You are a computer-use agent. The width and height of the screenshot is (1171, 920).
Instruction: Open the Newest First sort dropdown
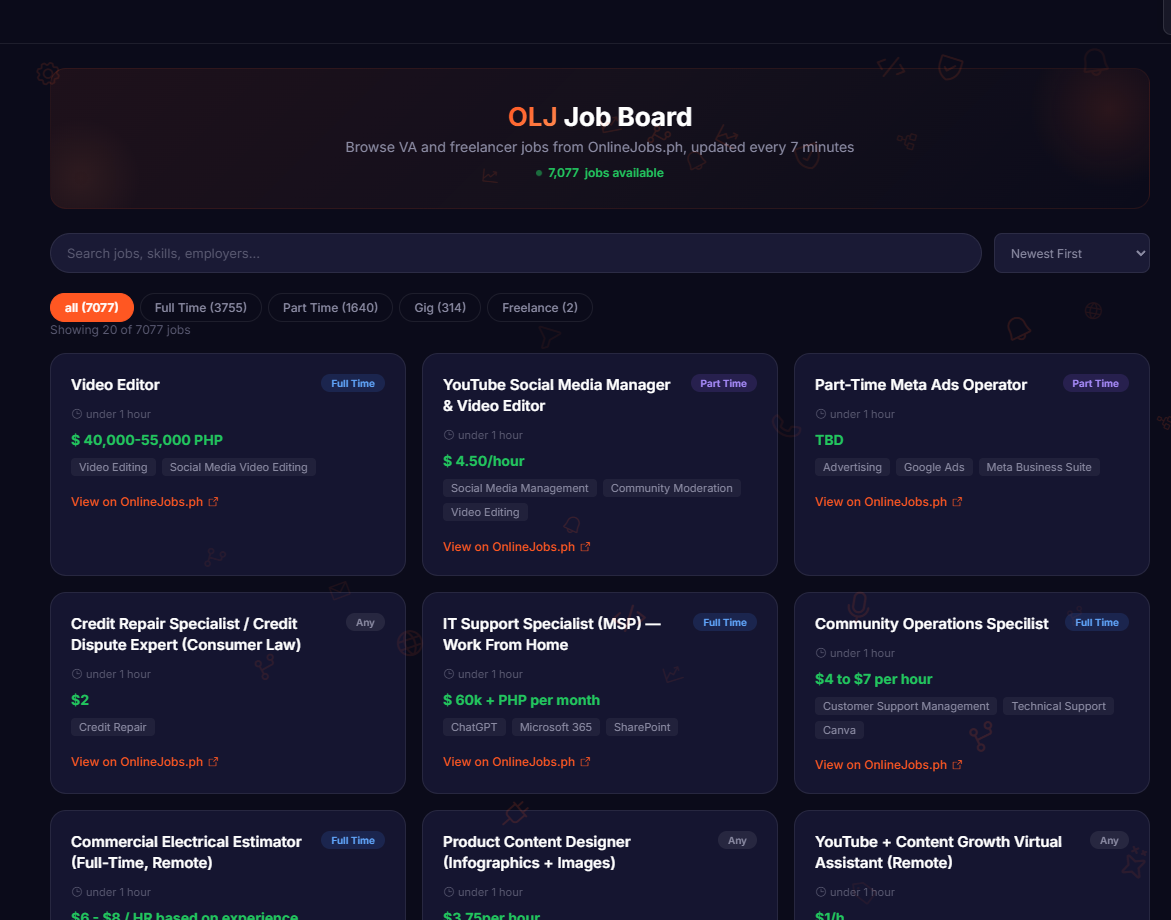(x=1071, y=253)
